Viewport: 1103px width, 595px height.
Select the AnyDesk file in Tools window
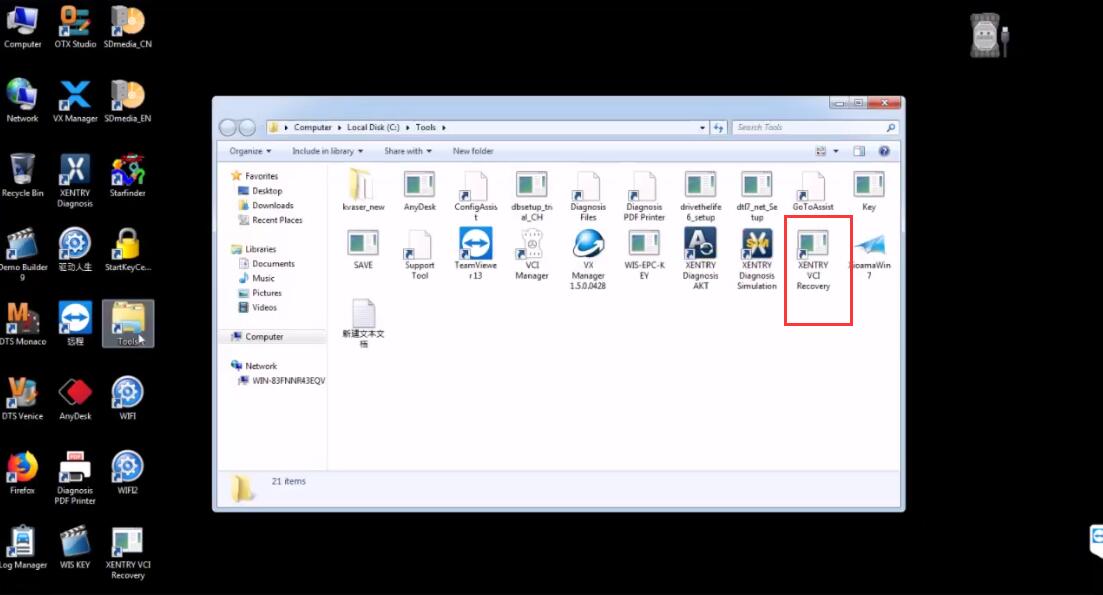click(419, 191)
